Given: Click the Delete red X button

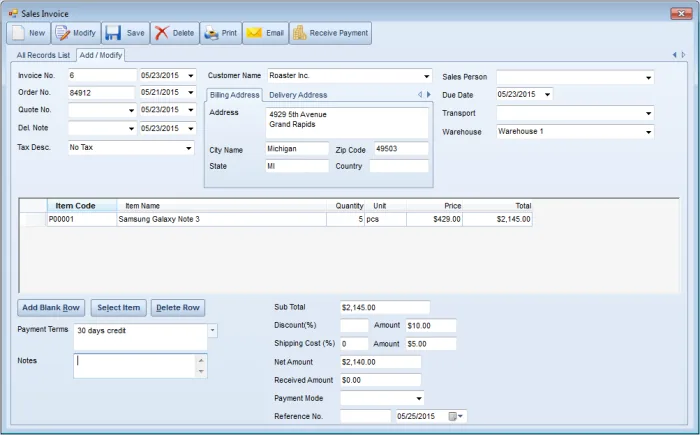Looking at the screenshot, I should (175, 33).
